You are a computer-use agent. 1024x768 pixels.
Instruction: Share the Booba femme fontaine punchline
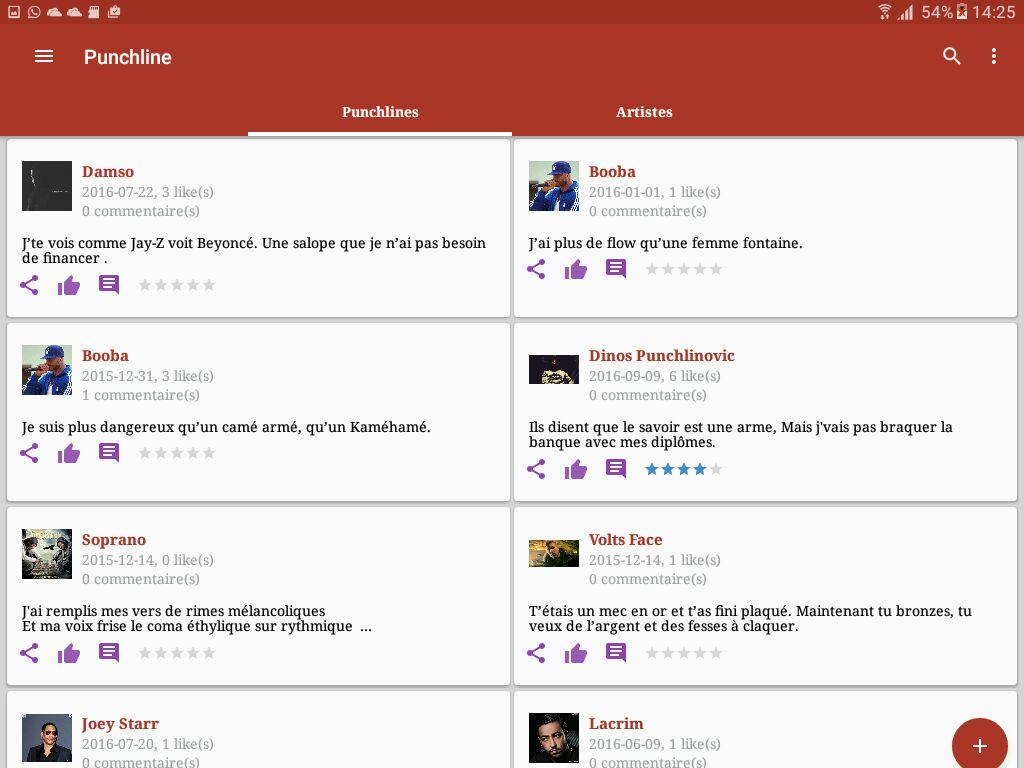(536, 269)
